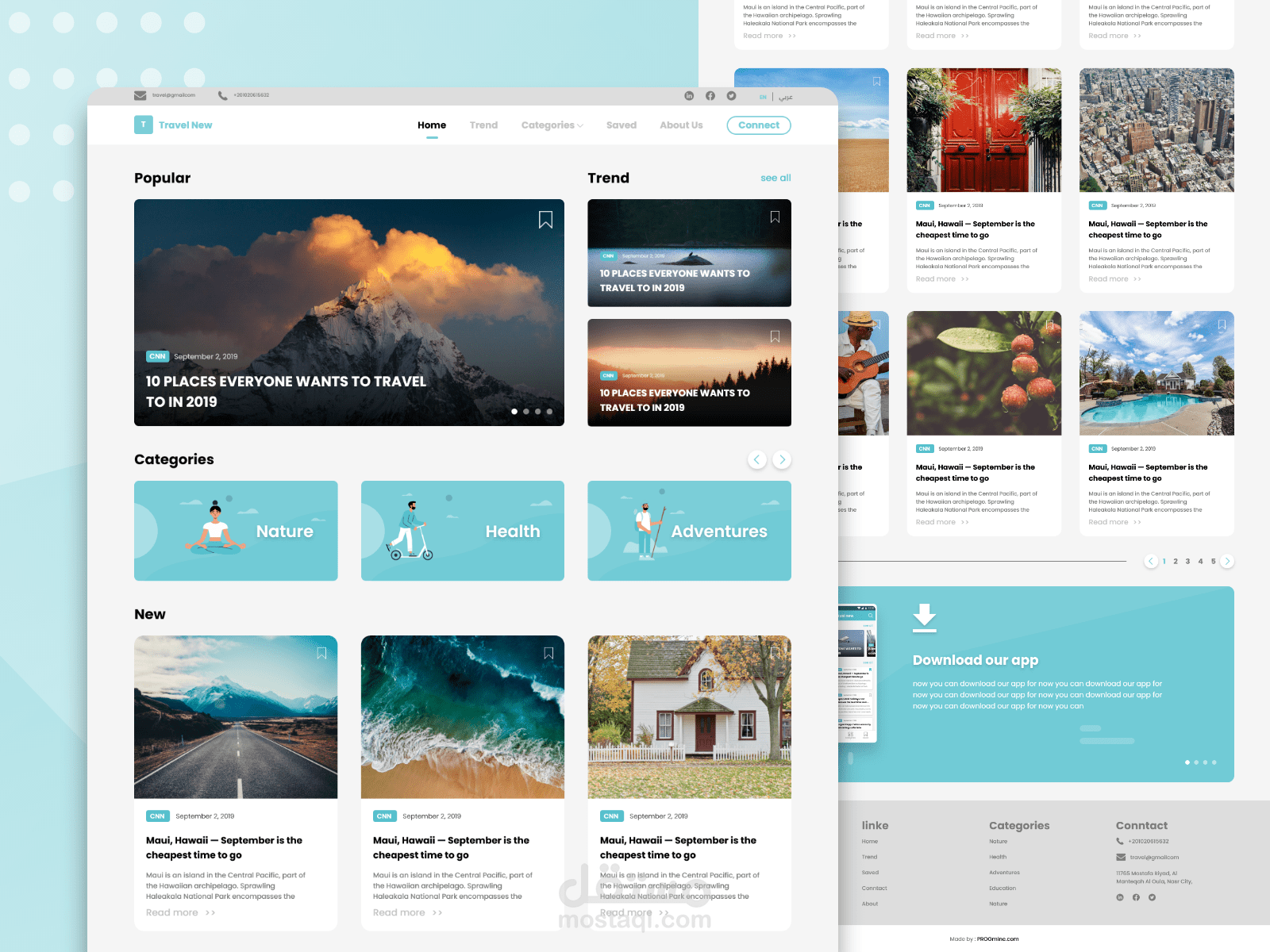Click the footer envelope icon beside travel@gmail.com
This screenshot has height=952, width=1270.
coord(1121,857)
